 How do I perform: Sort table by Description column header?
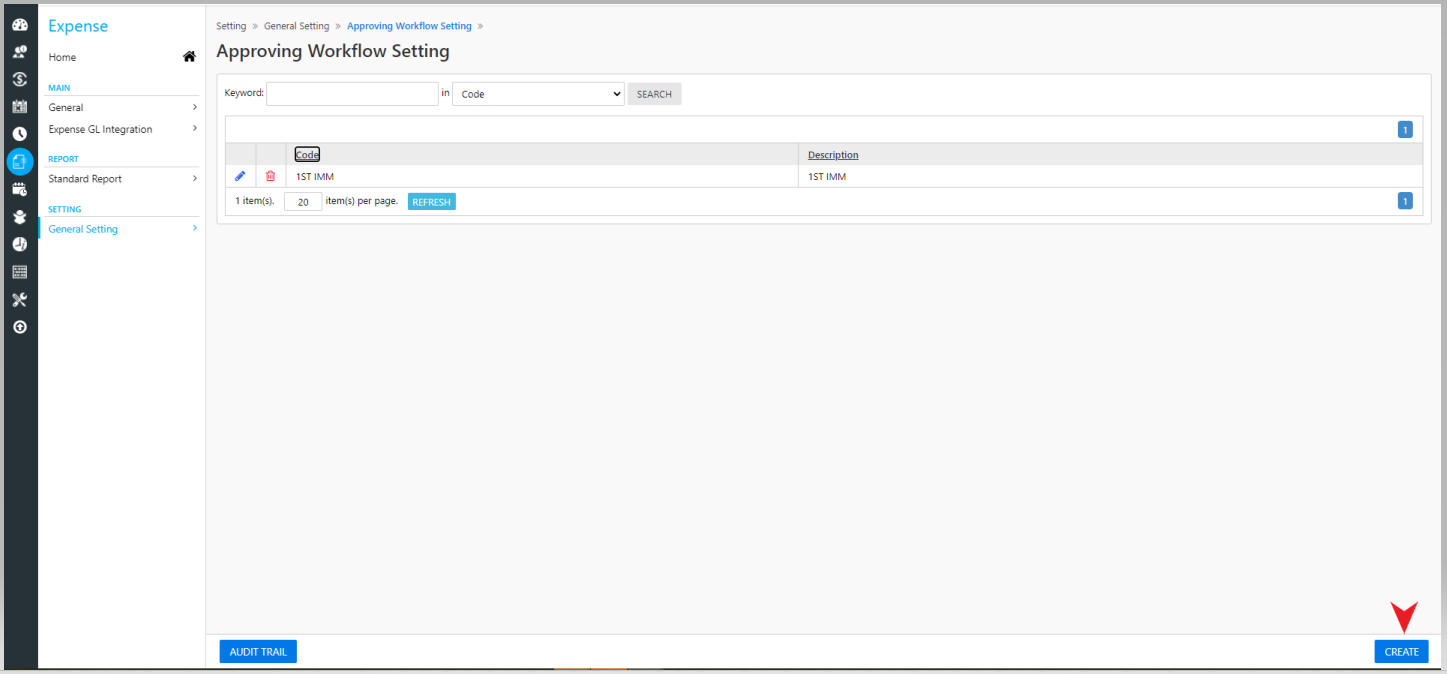833,155
